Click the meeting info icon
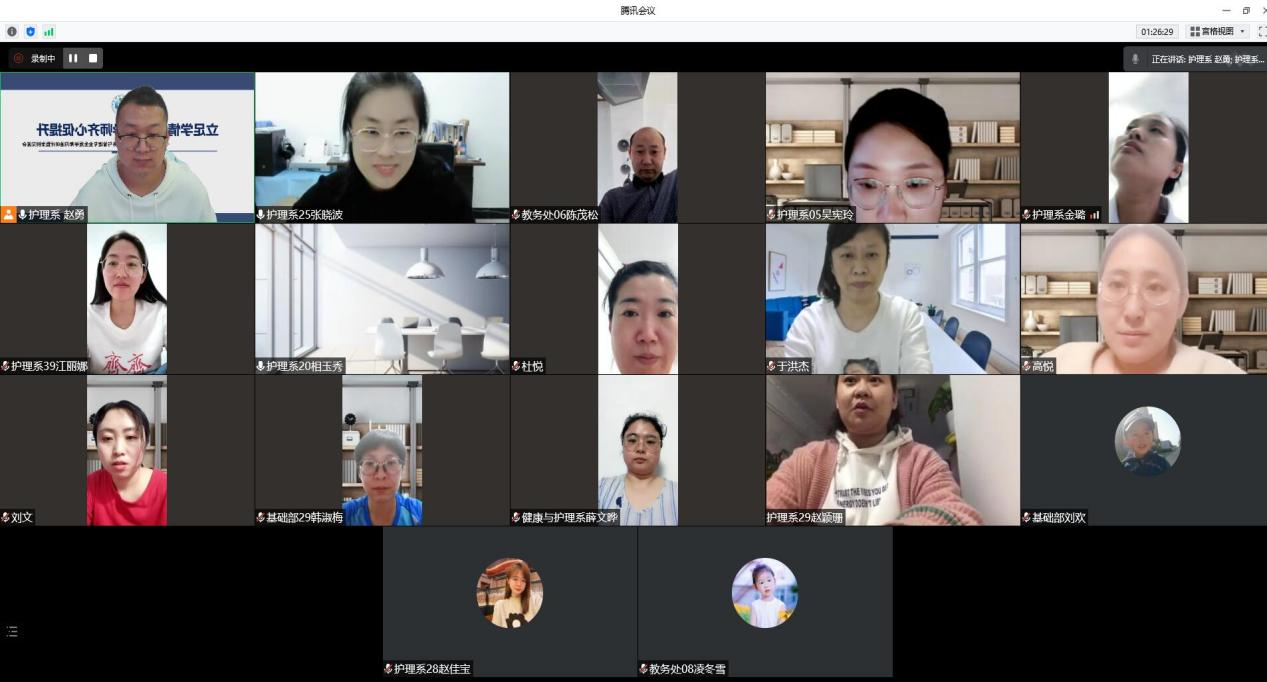Image resolution: width=1267 pixels, height=682 pixels. tap(13, 32)
